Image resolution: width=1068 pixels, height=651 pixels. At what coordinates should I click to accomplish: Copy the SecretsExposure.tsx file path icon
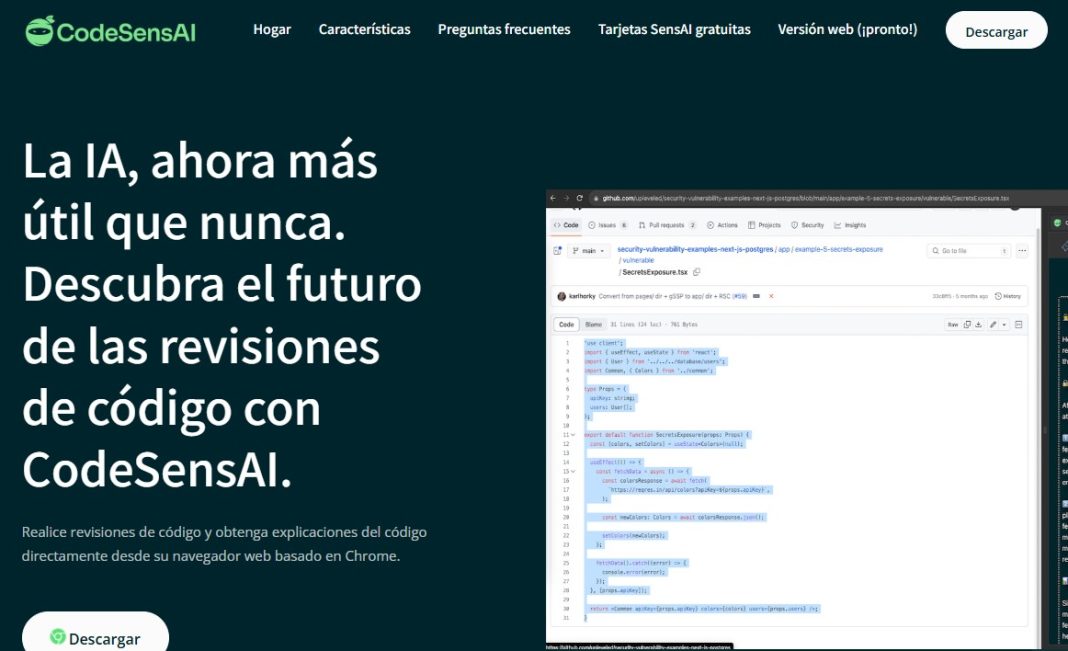[x=698, y=272]
